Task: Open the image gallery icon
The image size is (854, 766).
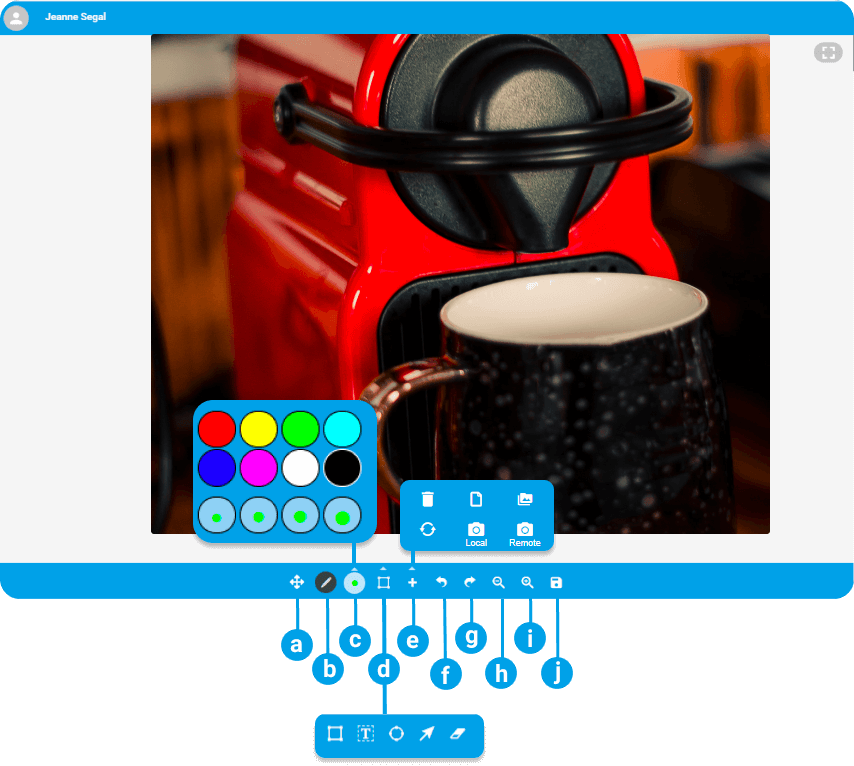Action: 524,499
